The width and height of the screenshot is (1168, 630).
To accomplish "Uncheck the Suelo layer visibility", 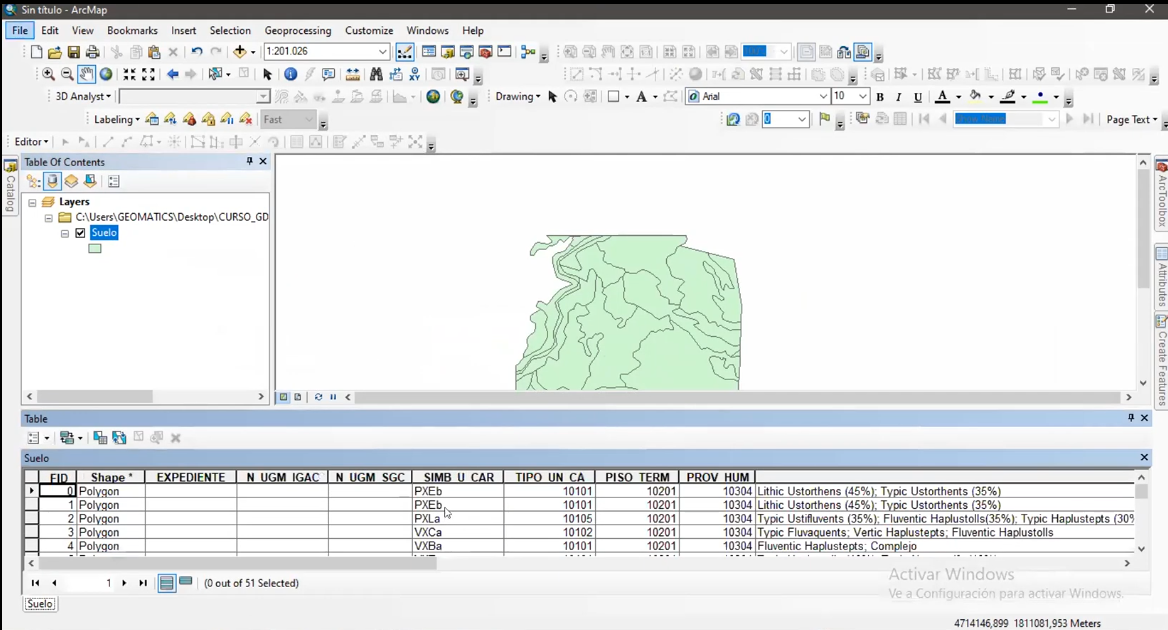I will coord(80,233).
